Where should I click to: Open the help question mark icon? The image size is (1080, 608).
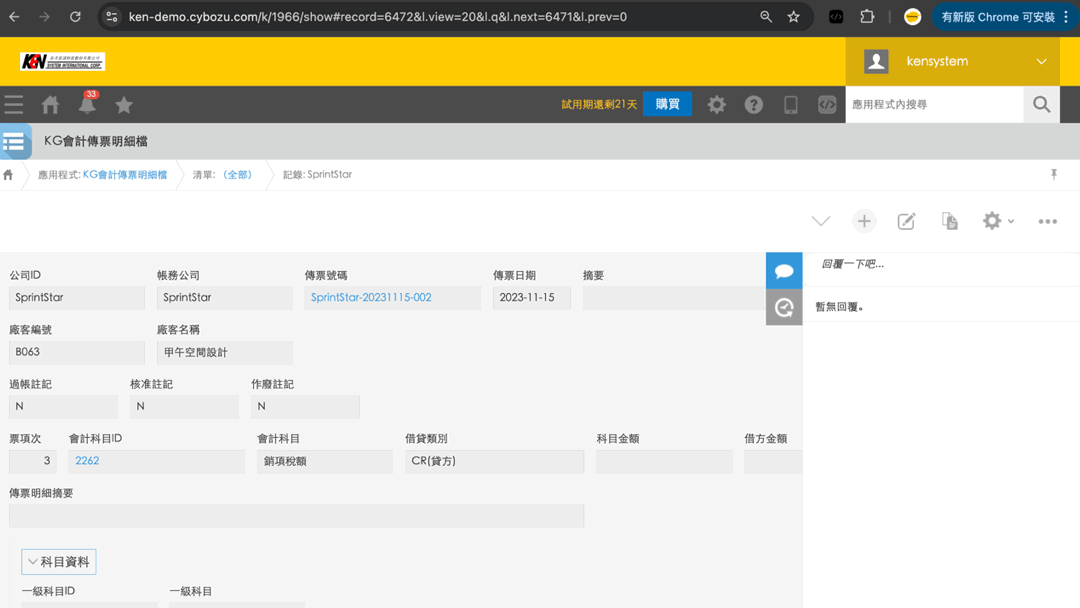coord(754,105)
